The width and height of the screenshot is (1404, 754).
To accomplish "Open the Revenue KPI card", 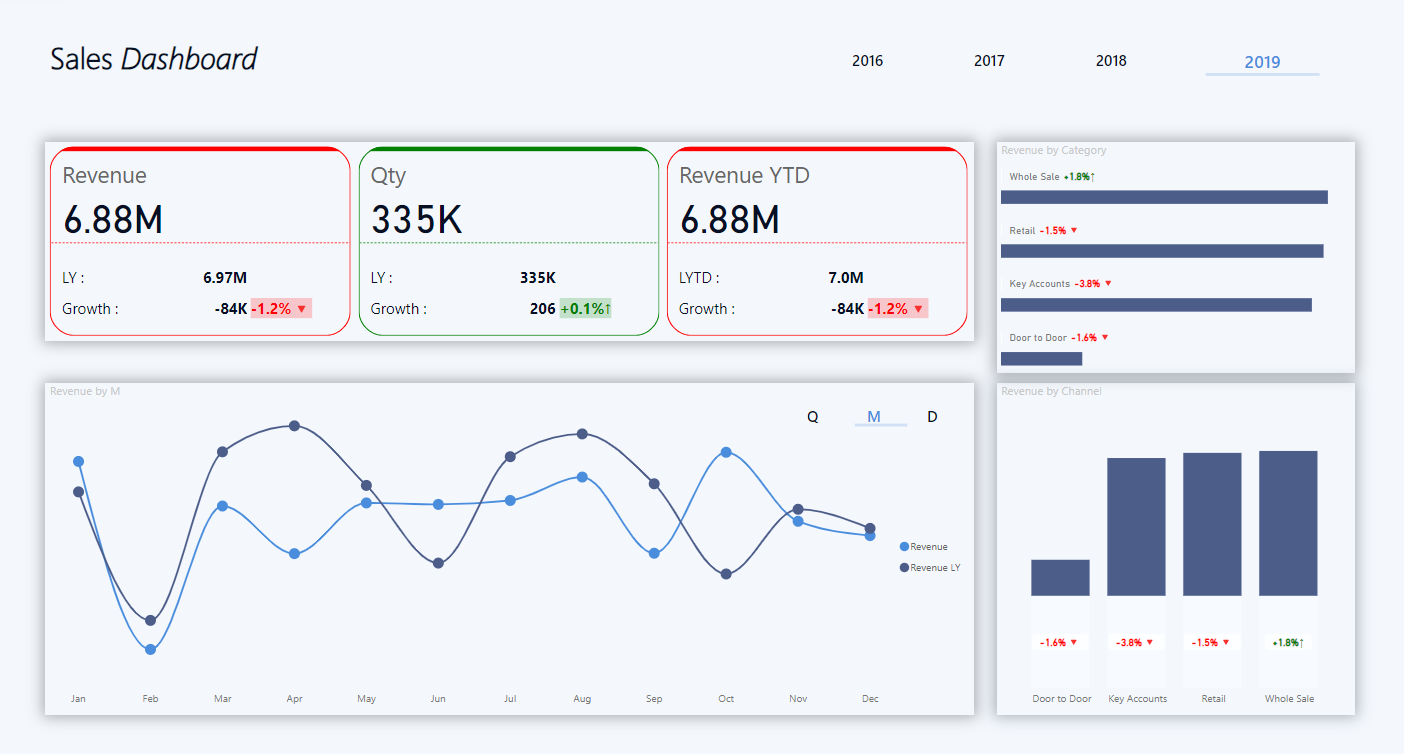I will click(x=200, y=241).
